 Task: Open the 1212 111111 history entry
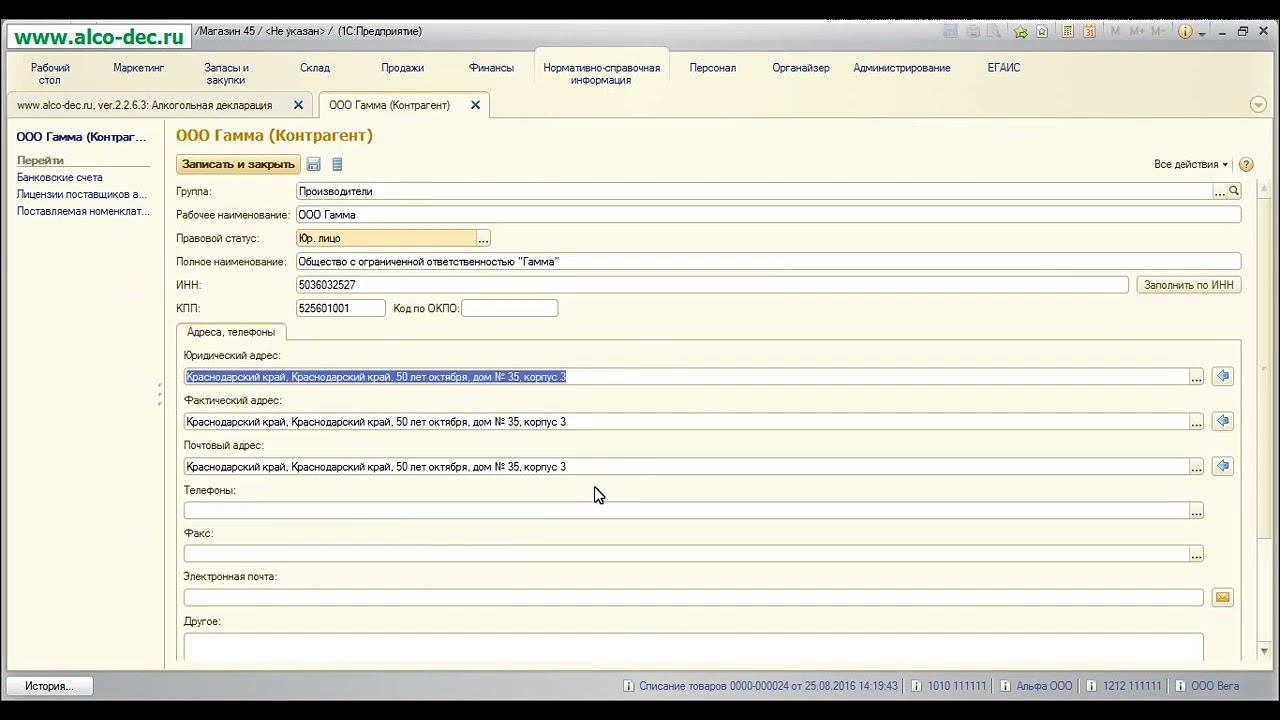pos(1124,686)
